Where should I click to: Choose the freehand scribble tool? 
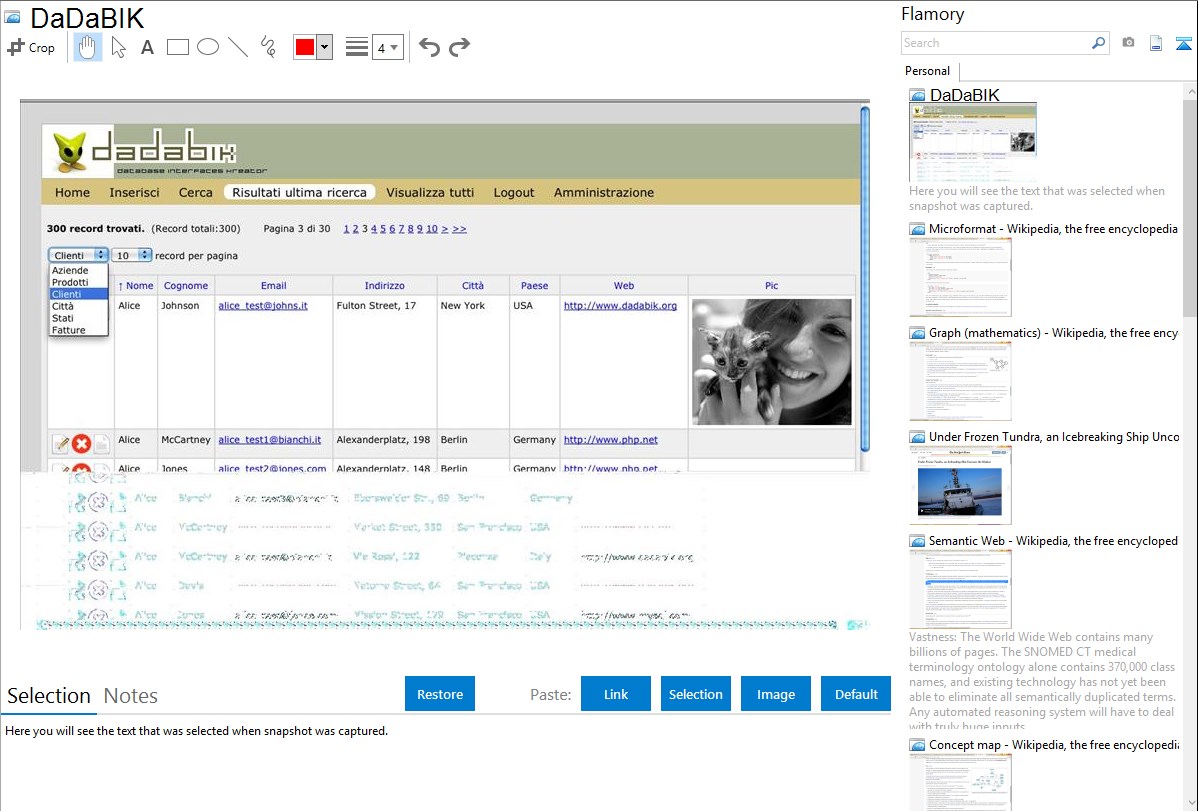click(x=268, y=47)
